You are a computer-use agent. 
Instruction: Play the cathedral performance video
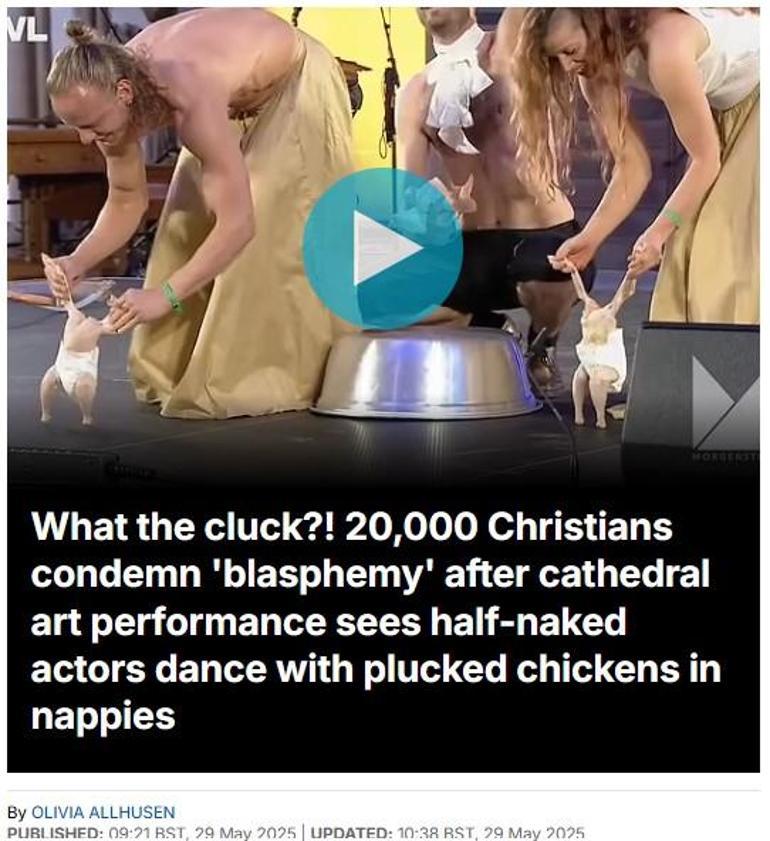tap(383, 248)
